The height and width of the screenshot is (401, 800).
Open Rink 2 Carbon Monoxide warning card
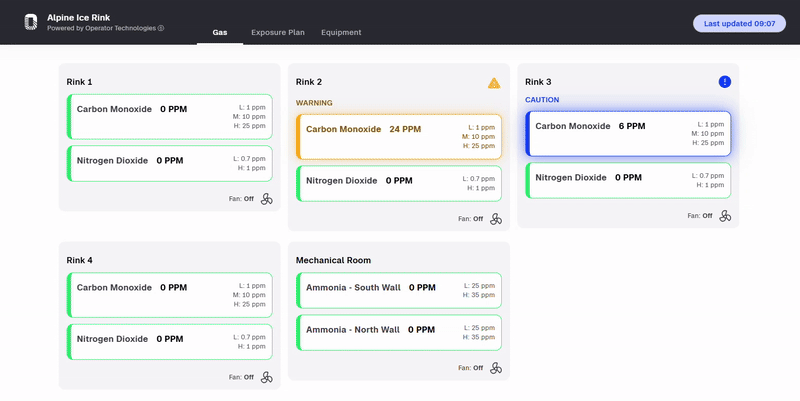coord(398,136)
